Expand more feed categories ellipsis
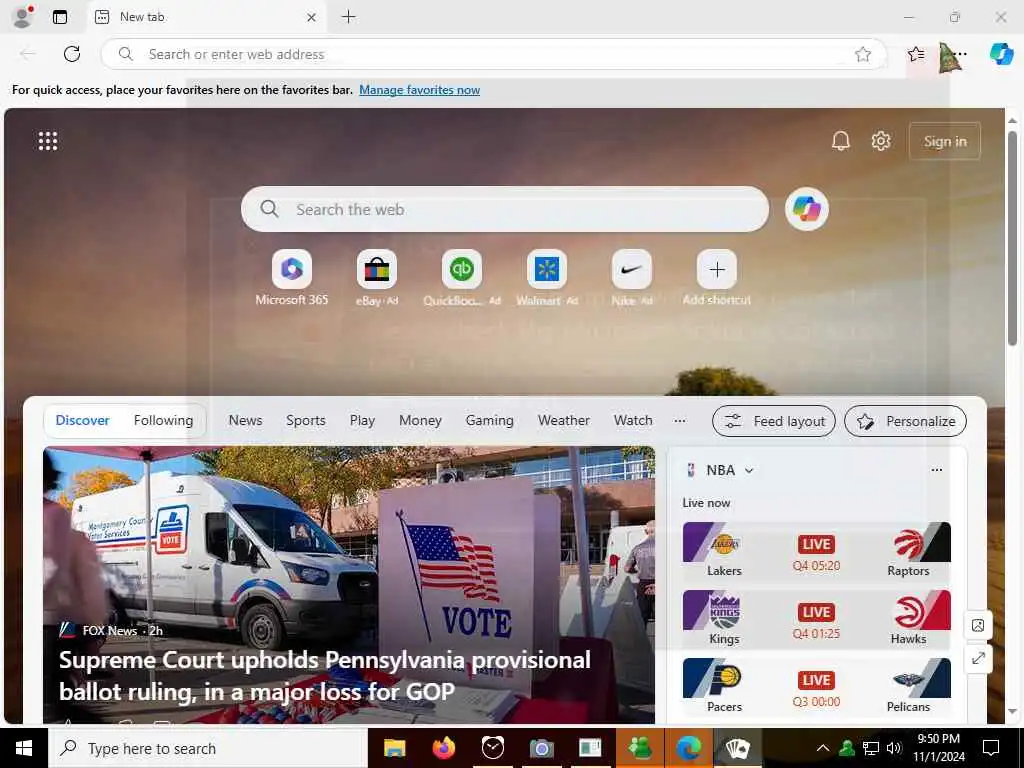This screenshot has width=1024, height=768. [x=680, y=421]
